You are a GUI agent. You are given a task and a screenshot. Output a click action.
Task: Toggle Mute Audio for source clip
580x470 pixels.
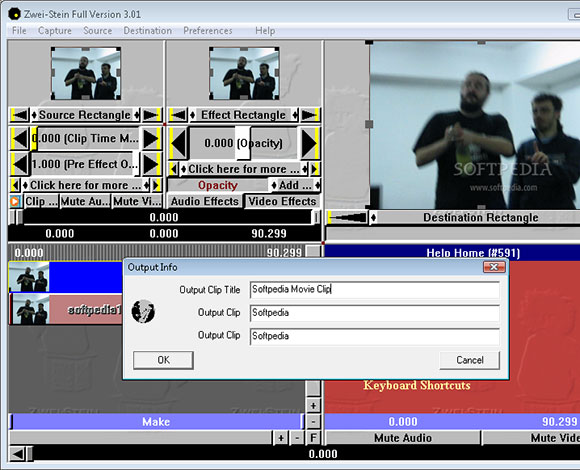pos(85,202)
